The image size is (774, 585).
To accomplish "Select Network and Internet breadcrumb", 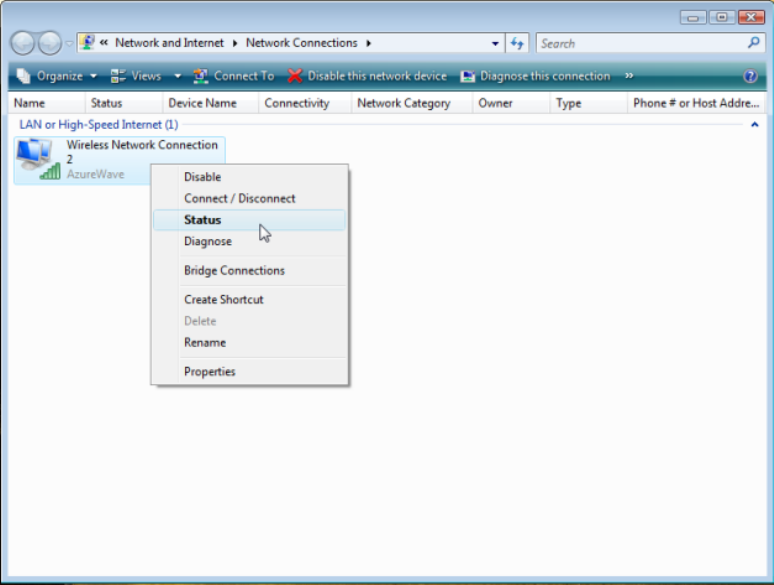I will [x=169, y=43].
